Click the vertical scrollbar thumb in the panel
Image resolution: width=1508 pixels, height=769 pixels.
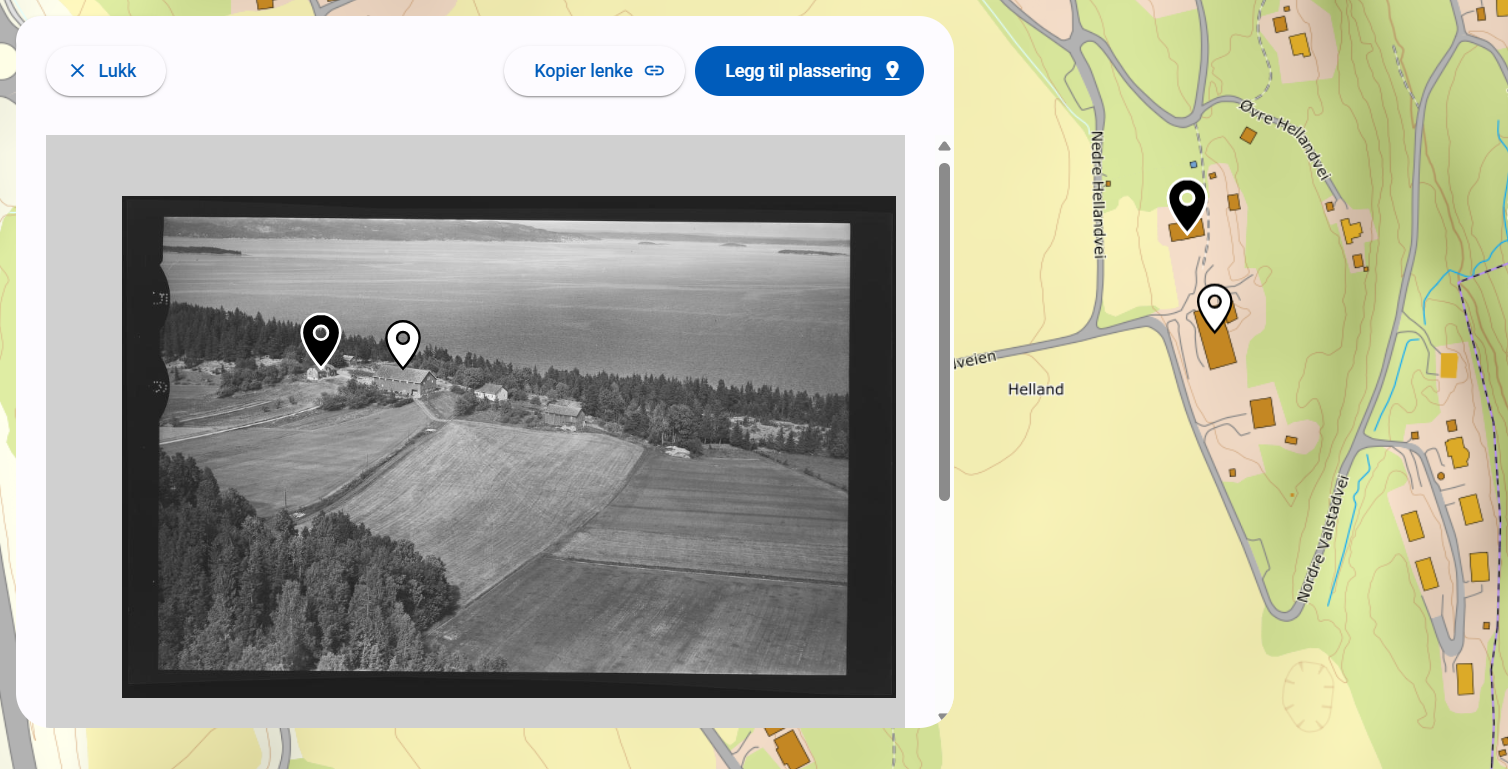coord(944,330)
